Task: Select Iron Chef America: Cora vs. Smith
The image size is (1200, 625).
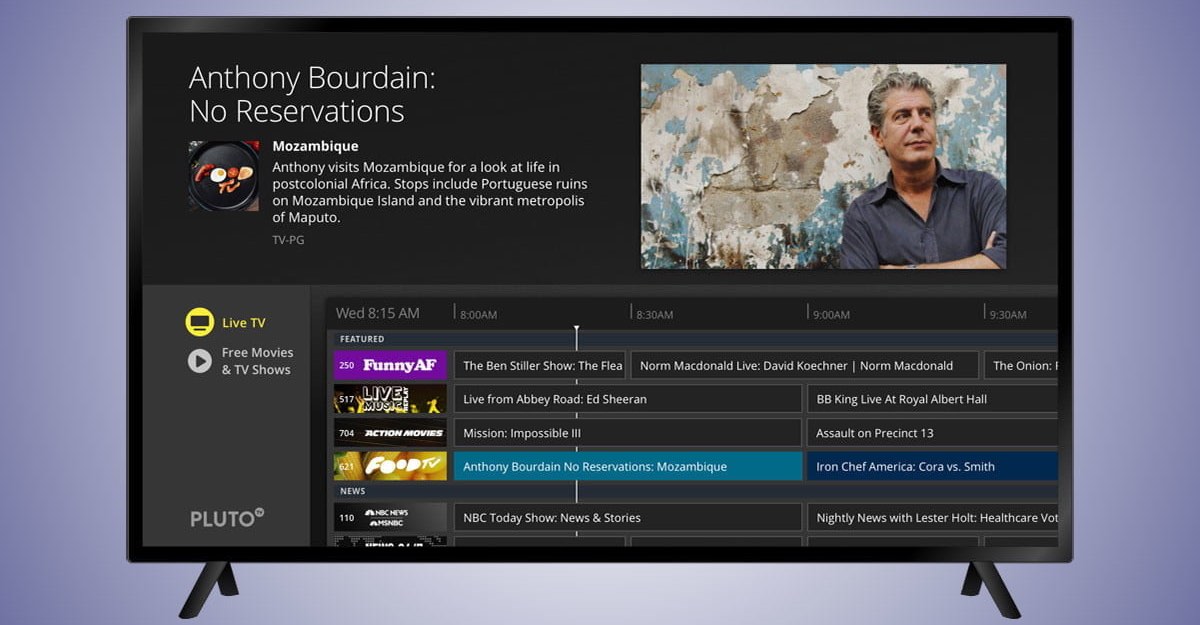Action: pyautogui.click(x=932, y=466)
